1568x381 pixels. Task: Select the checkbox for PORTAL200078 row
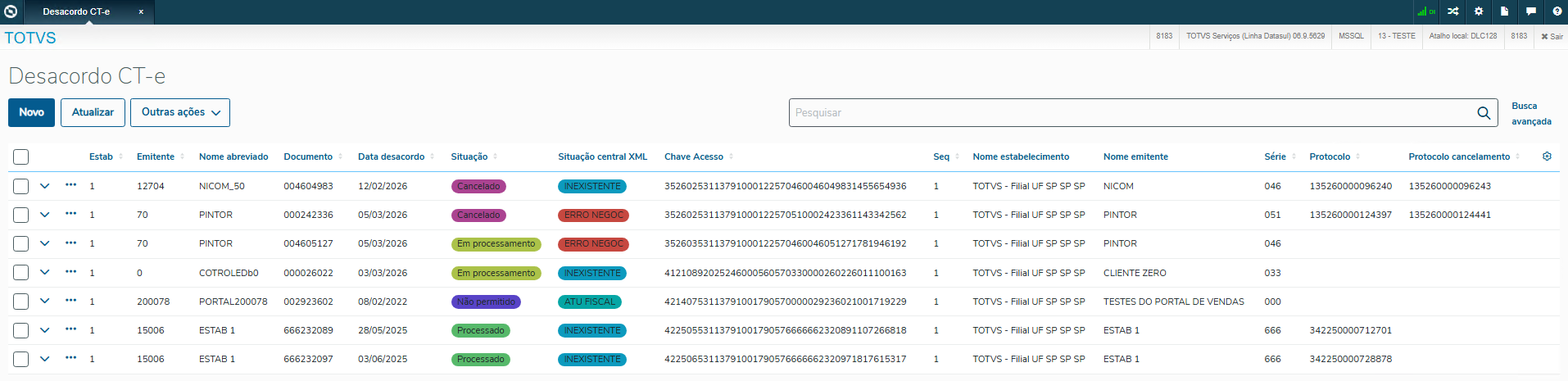pyautogui.click(x=21, y=302)
